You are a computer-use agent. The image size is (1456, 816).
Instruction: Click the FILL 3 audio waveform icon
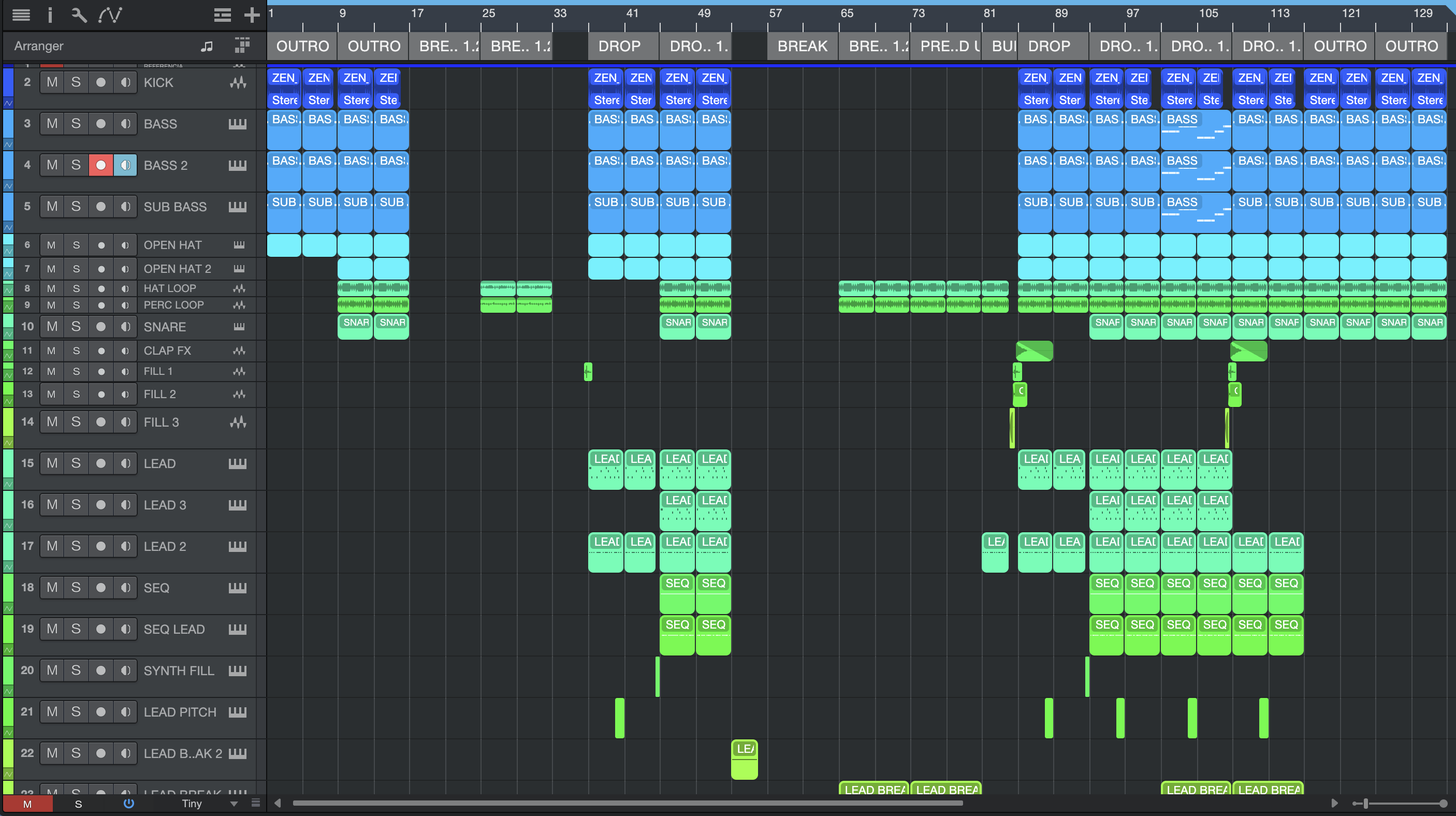[x=238, y=421]
